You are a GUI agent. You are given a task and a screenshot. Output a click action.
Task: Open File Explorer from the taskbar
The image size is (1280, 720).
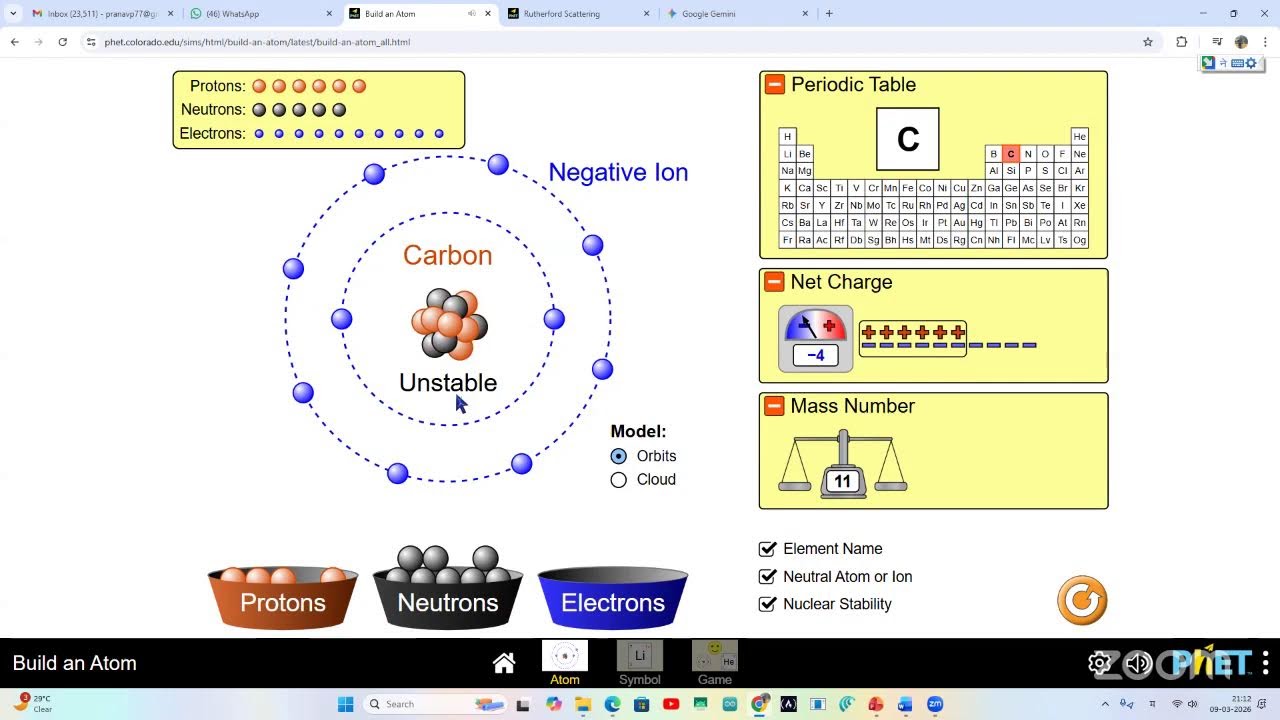(x=583, y=704)
